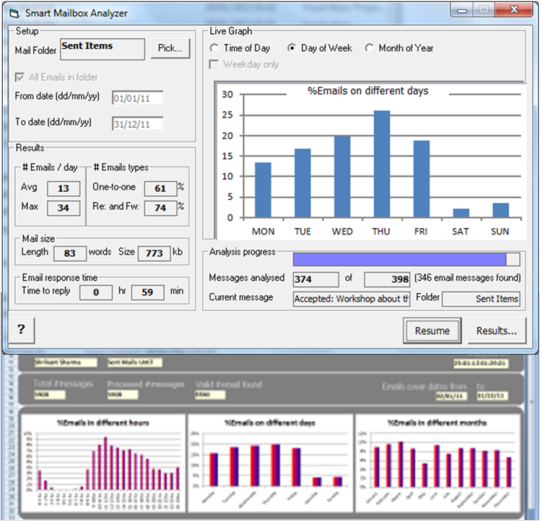Click the THU bar in live graph
The image size is (540, 521).
click(x=382, y=164)
